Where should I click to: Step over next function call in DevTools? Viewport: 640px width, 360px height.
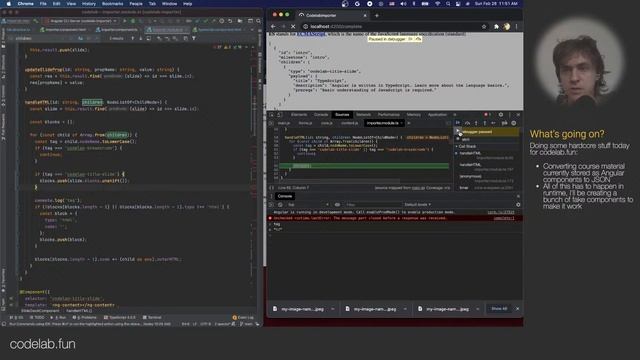click(467, 123)
